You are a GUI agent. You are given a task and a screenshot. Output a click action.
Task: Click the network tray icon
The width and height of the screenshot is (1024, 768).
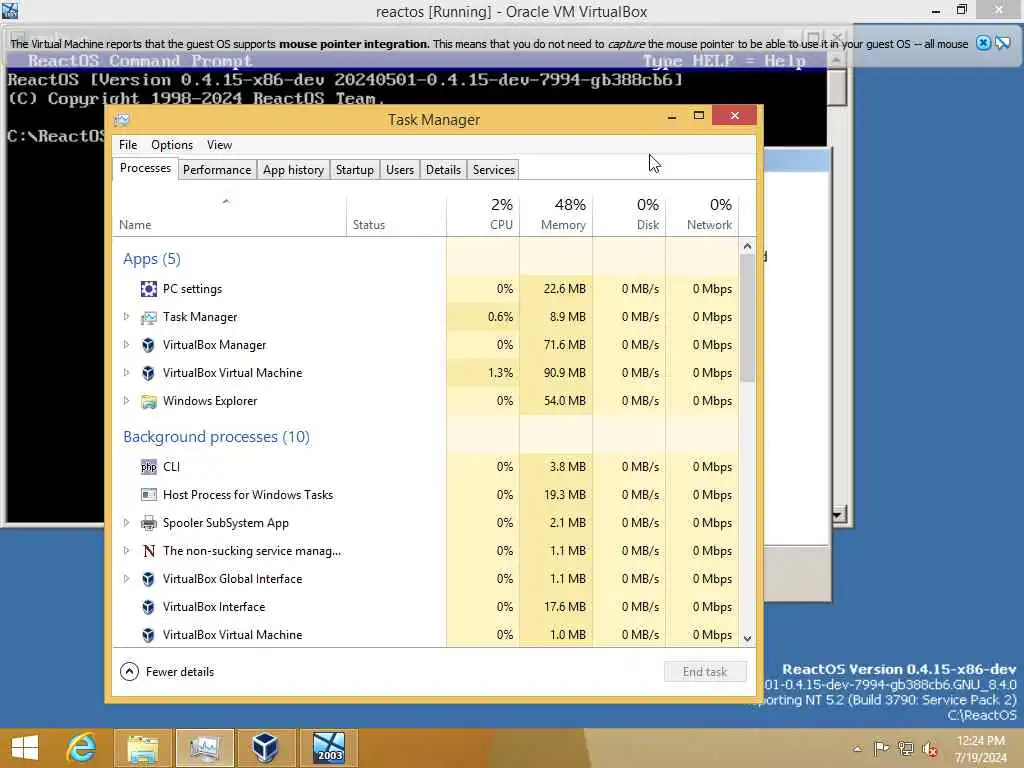(x=905, y=748)
